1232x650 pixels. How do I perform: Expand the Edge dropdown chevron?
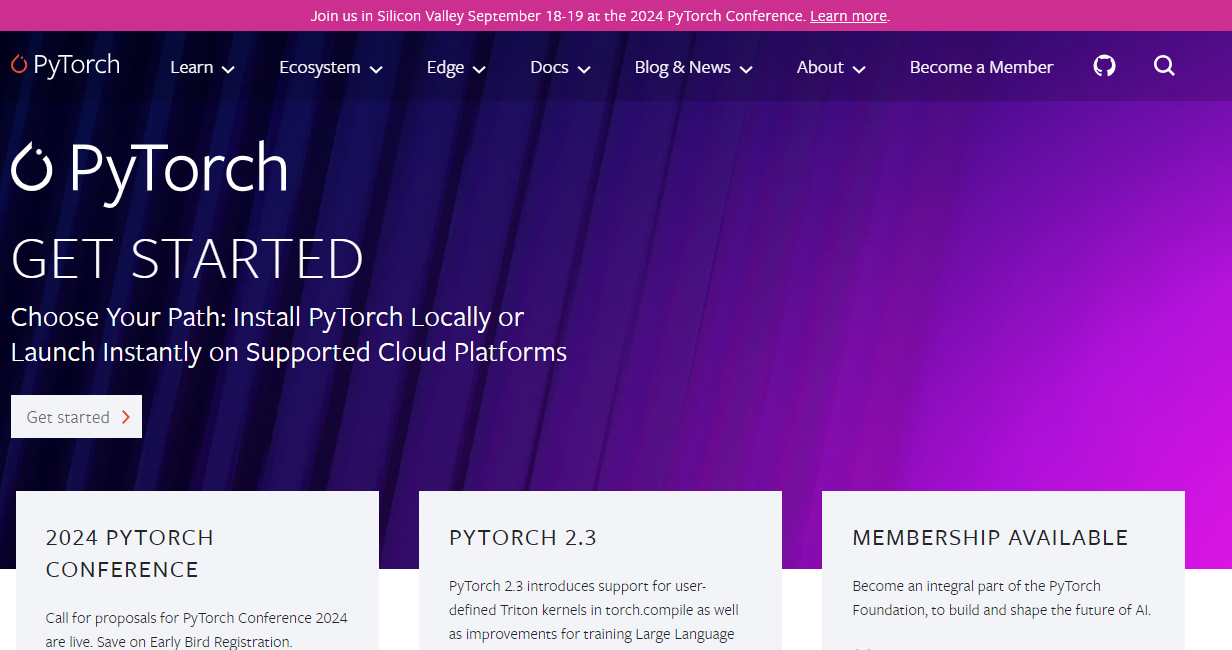pyautogui.click(x=479, y=69)
